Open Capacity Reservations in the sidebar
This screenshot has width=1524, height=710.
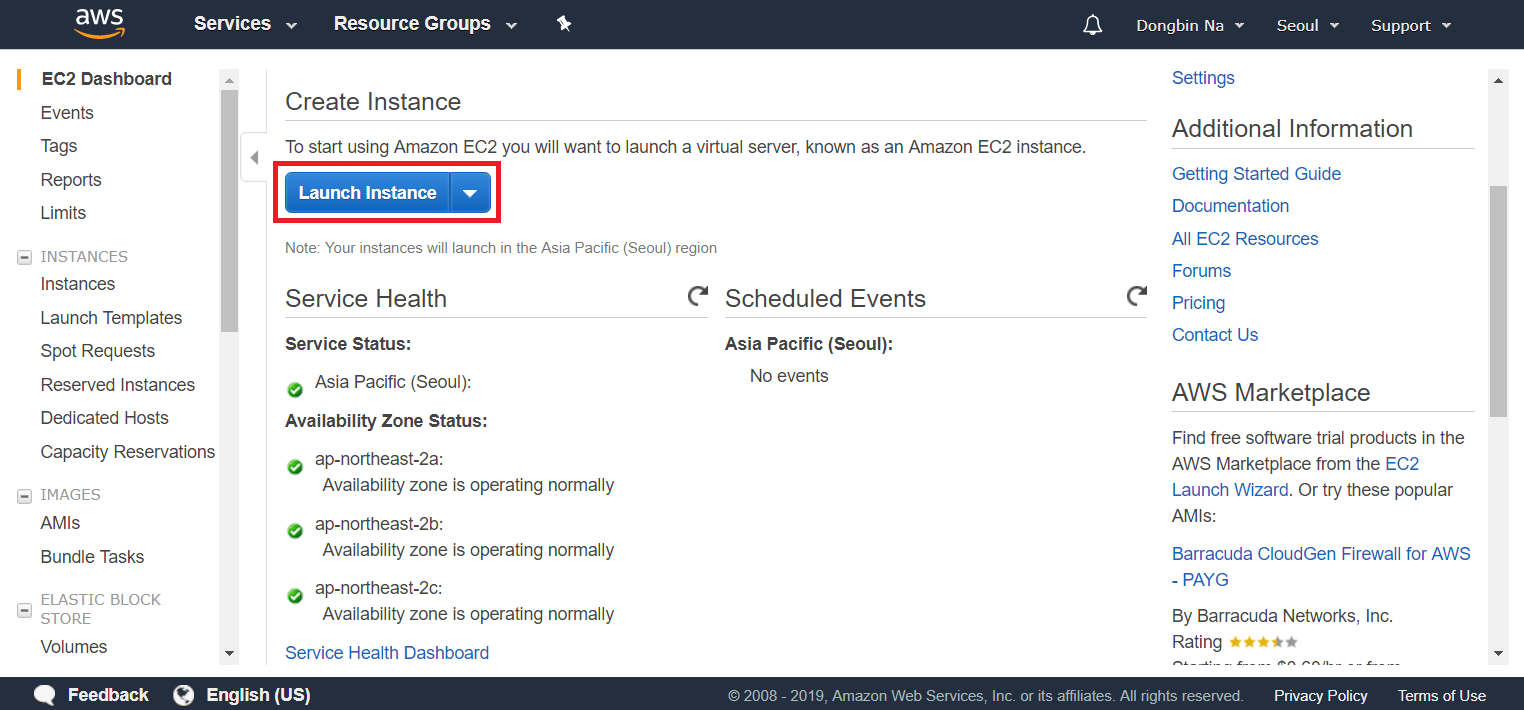[x=128, y=452]
